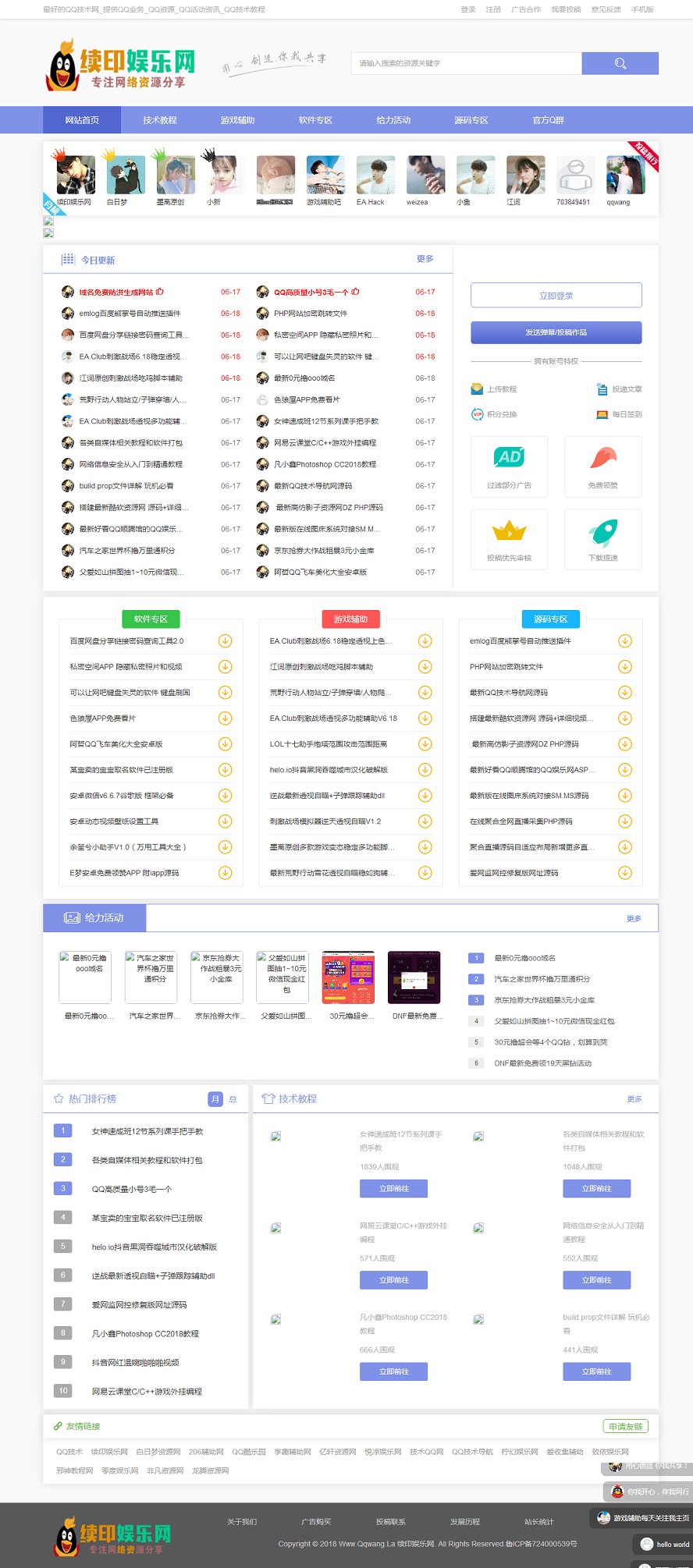Click the VIP 积分兑换 icon
The width and height of the screenshot is (693, 1568).
coord(477,414)
